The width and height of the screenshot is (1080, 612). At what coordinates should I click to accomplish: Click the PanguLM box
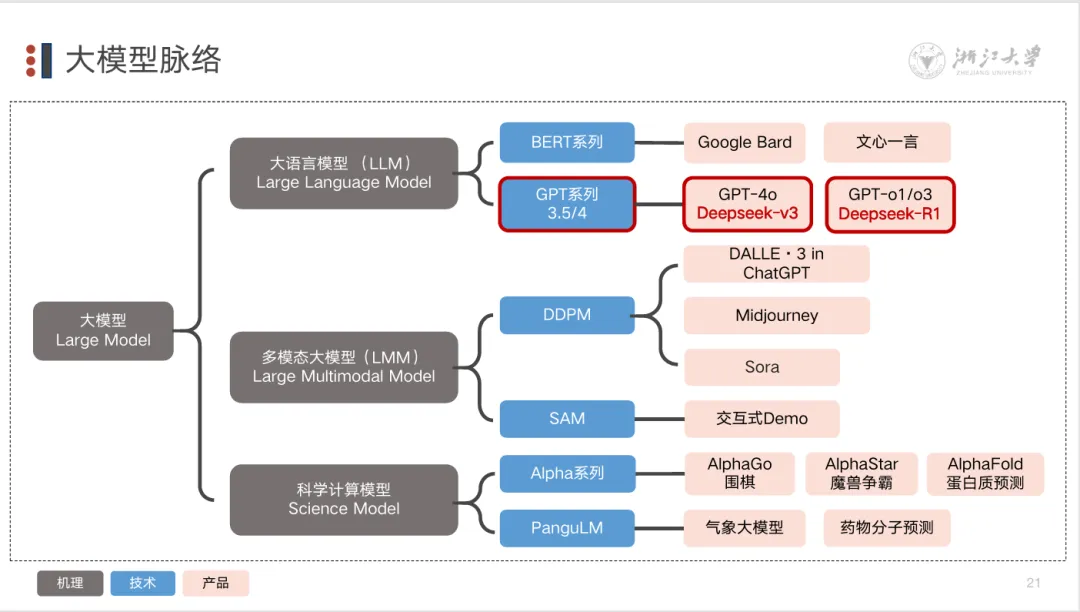pyautogui.click(x=567, y=528)
